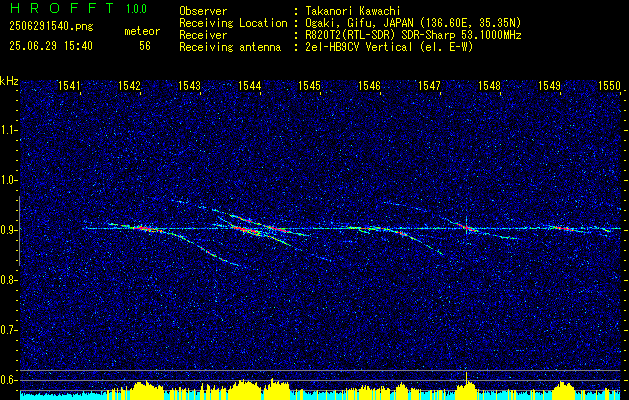Click the HROFFT title text
Viewport: 629px width, 400px height.
pos(62,8)
